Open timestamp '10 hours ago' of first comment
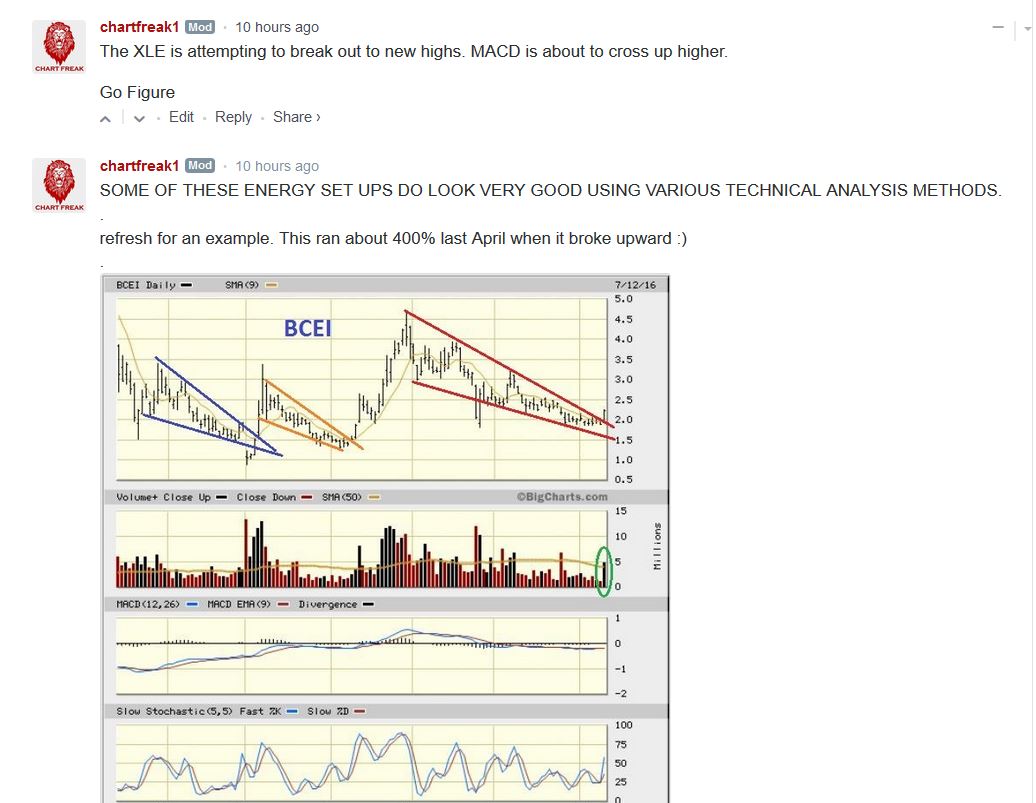Image resolution: width=1036 pixels, height=803 pixels. [277, 27]
